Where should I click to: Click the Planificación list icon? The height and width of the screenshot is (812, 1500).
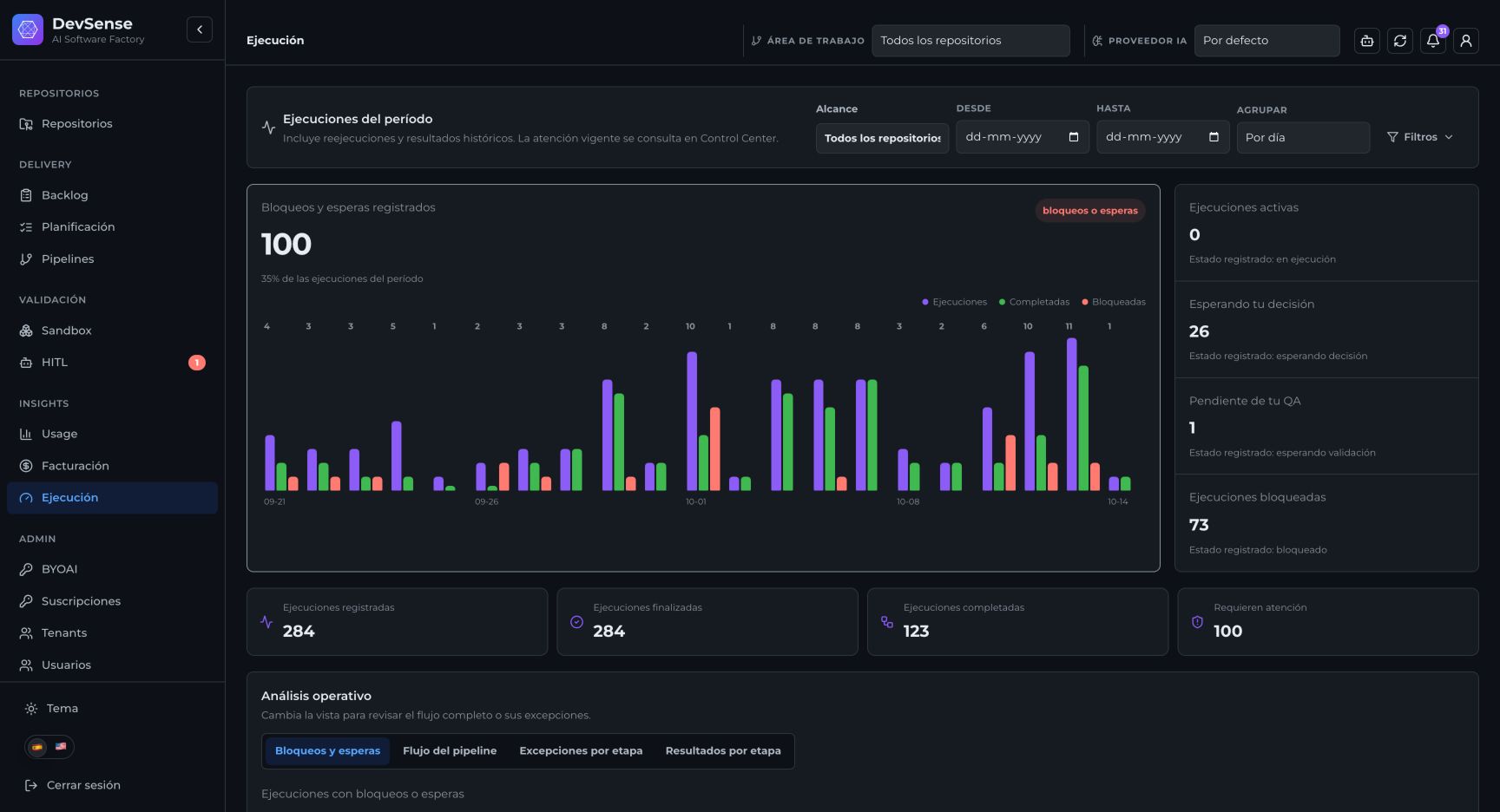click(x=26, y=227)
